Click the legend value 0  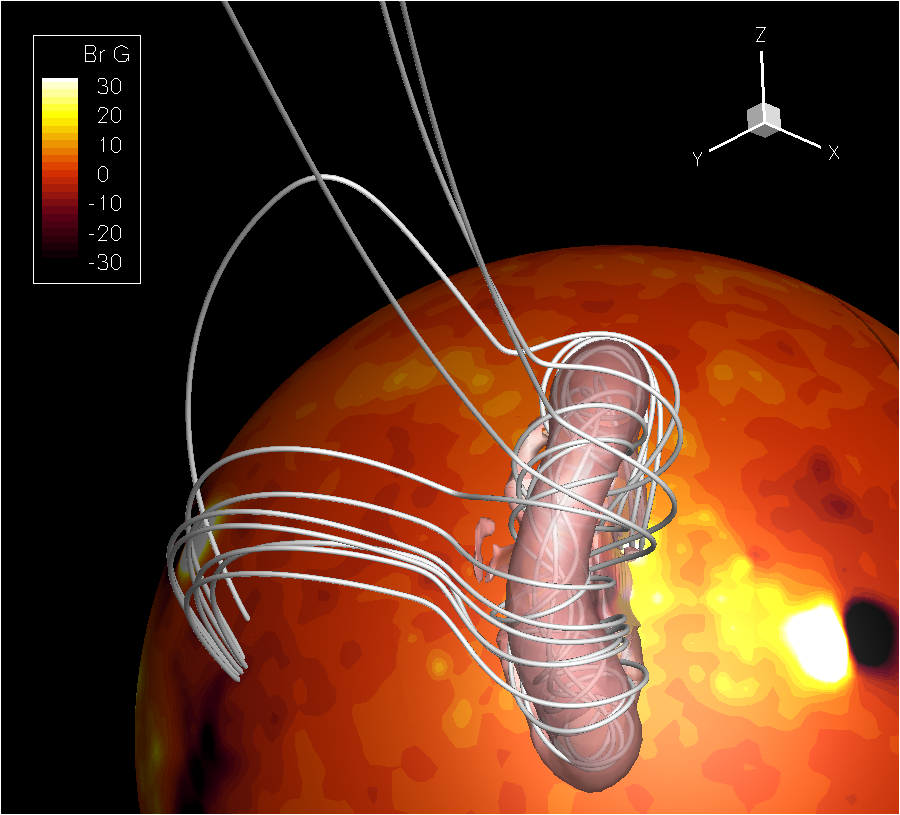click(x=103, y=174)
